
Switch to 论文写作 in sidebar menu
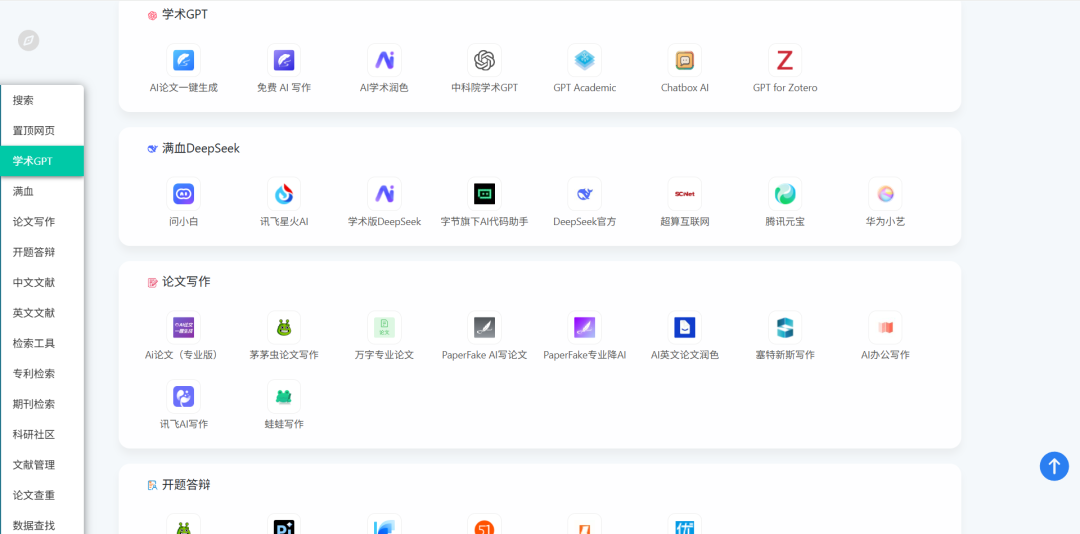click(x=34, y=222)
